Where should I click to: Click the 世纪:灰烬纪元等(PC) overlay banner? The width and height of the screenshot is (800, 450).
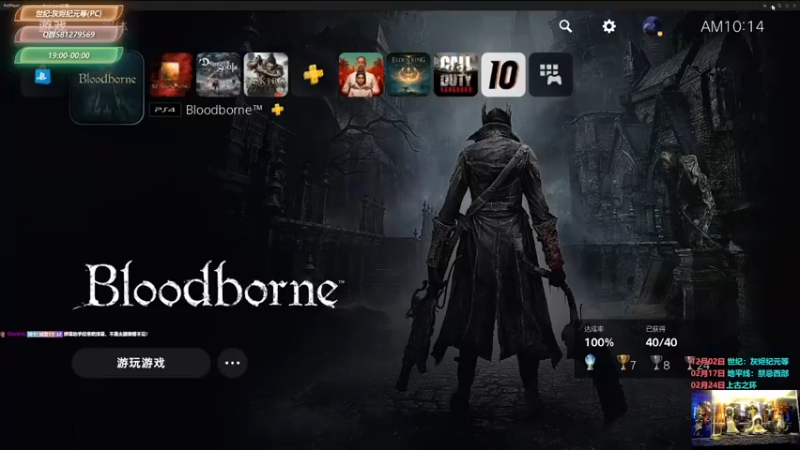tap(69, 13)
